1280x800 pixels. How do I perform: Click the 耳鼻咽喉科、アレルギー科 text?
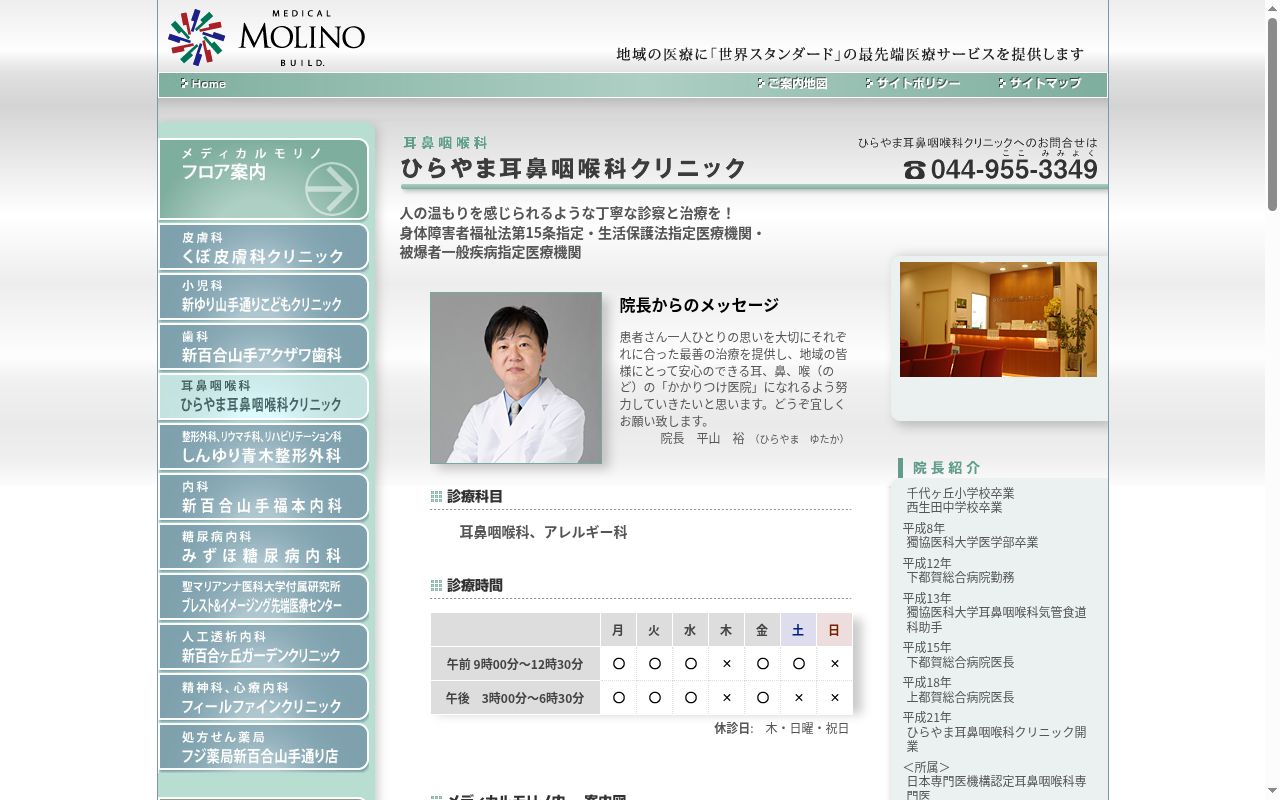click(x=543, y=532)
